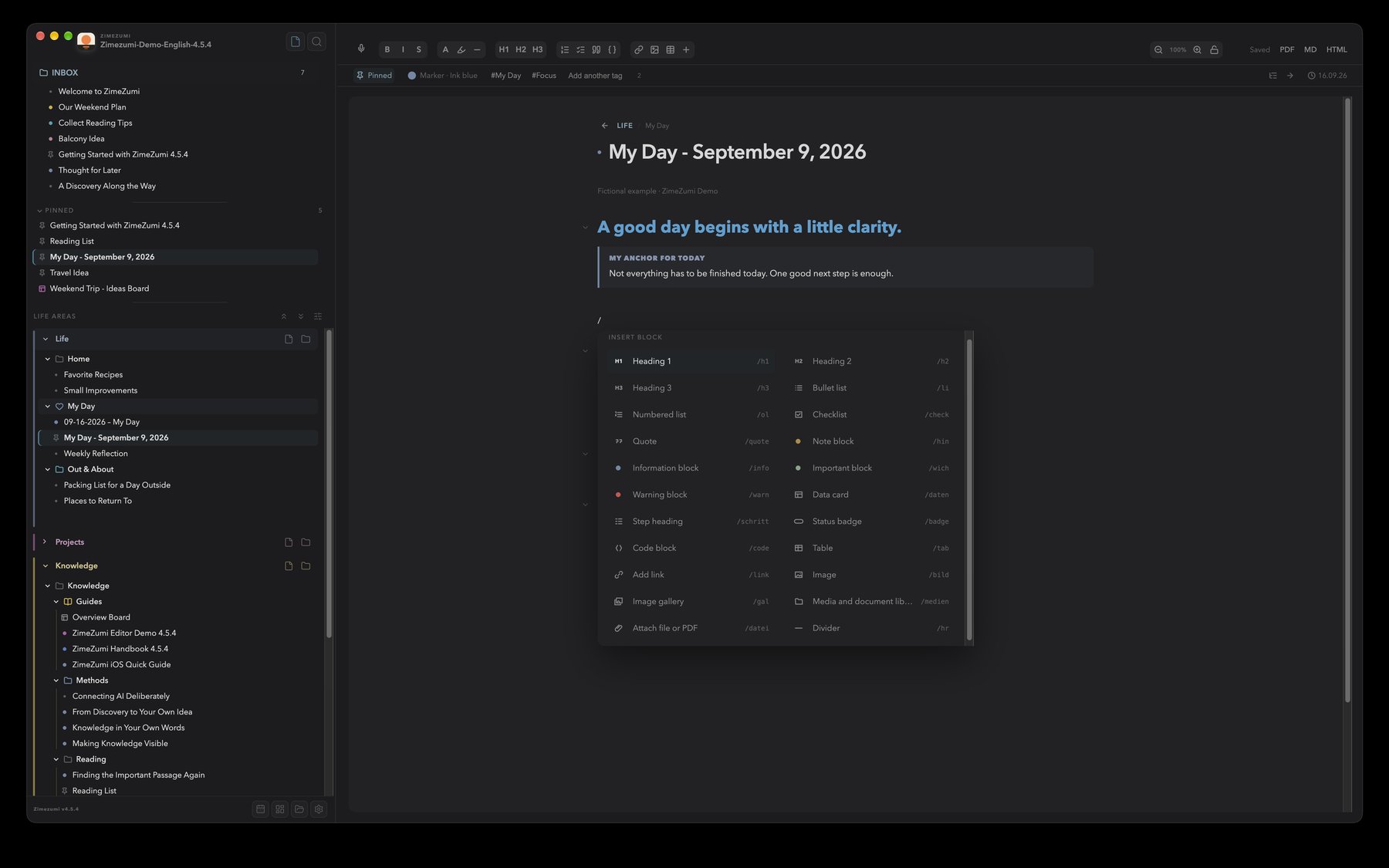This screenshot has height=868, width=1389.
Task: Create a new note with the page icon
Action: coord(295,42)
